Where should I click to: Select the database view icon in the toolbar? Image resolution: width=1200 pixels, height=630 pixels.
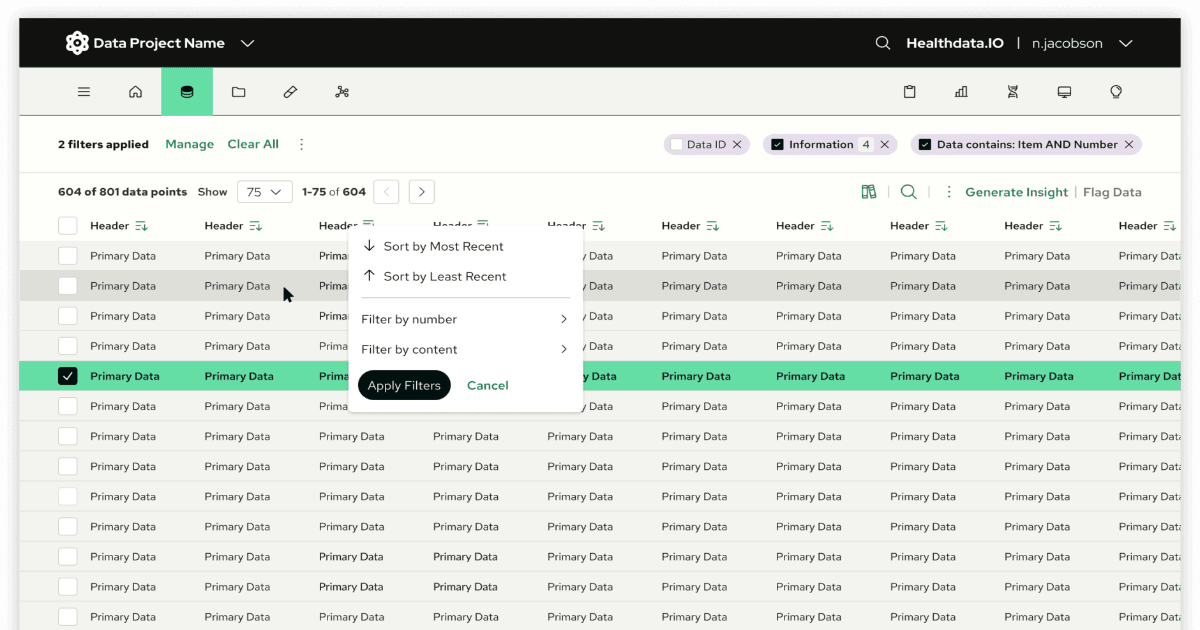pos(187,91)
